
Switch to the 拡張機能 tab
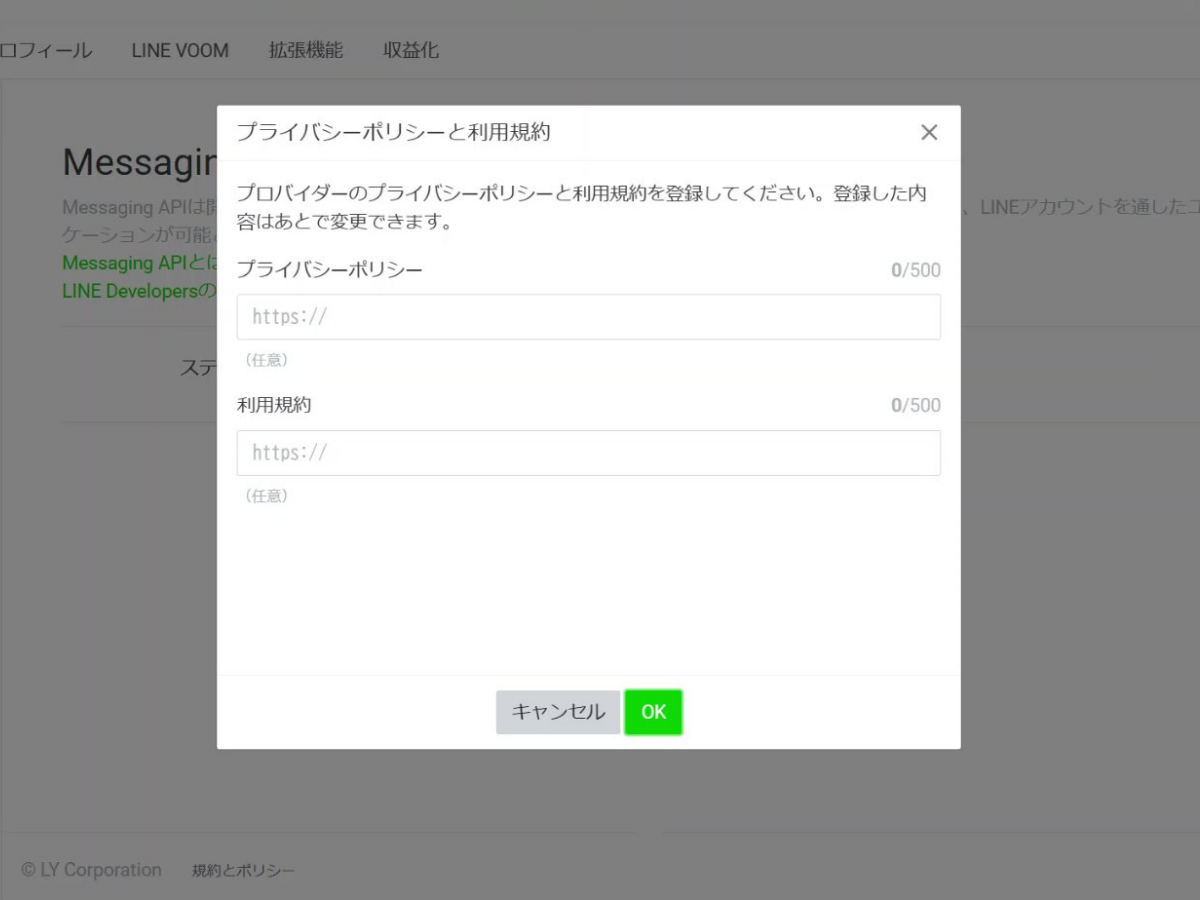[306, 50]
